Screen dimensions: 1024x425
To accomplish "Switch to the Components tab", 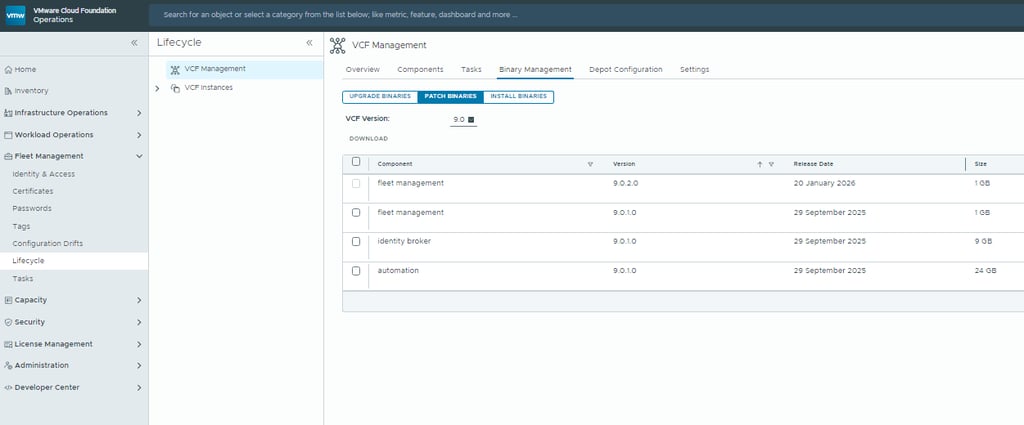I will click(420, 69).
